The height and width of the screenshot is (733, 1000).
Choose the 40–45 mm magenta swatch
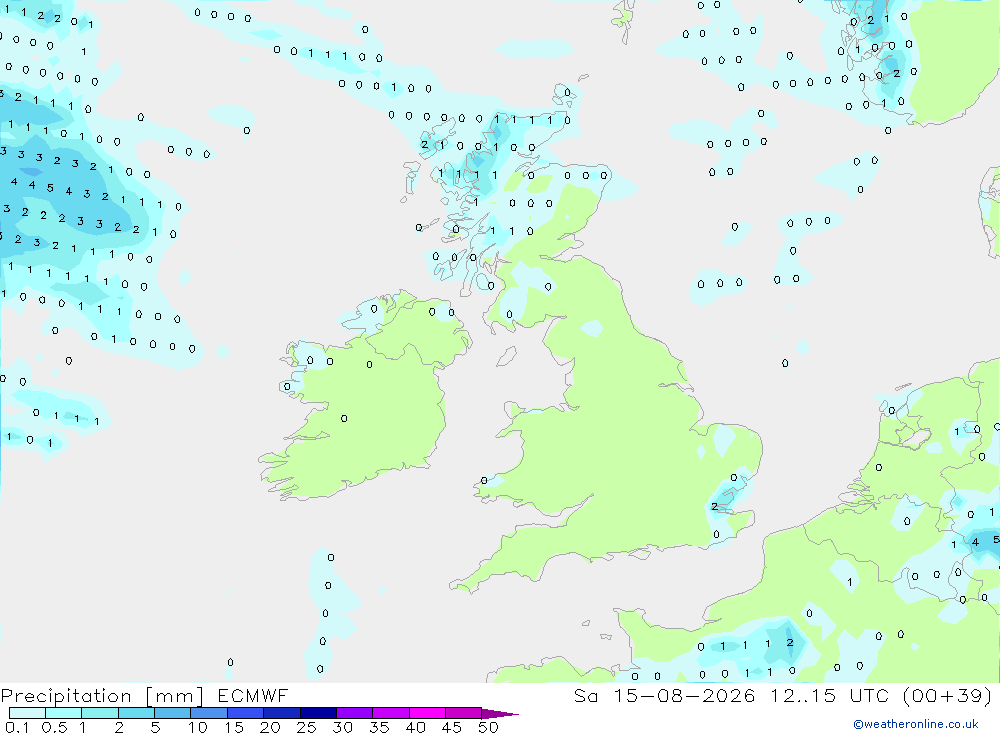coord(427,713)
